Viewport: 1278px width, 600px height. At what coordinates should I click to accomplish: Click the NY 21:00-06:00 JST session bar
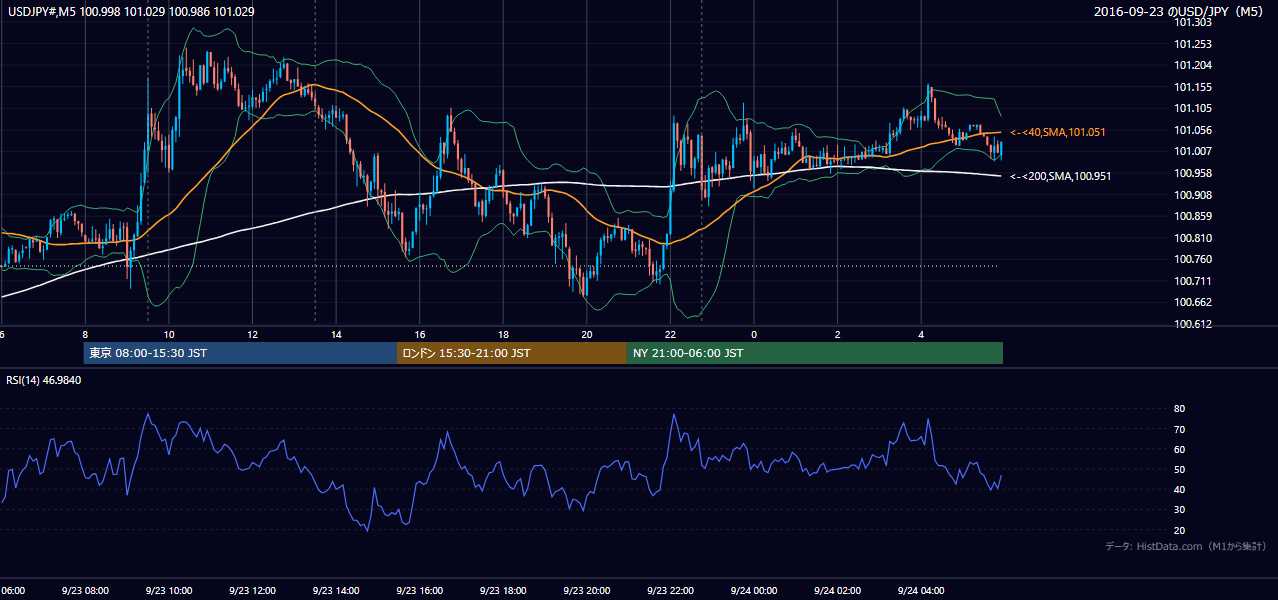815,353
